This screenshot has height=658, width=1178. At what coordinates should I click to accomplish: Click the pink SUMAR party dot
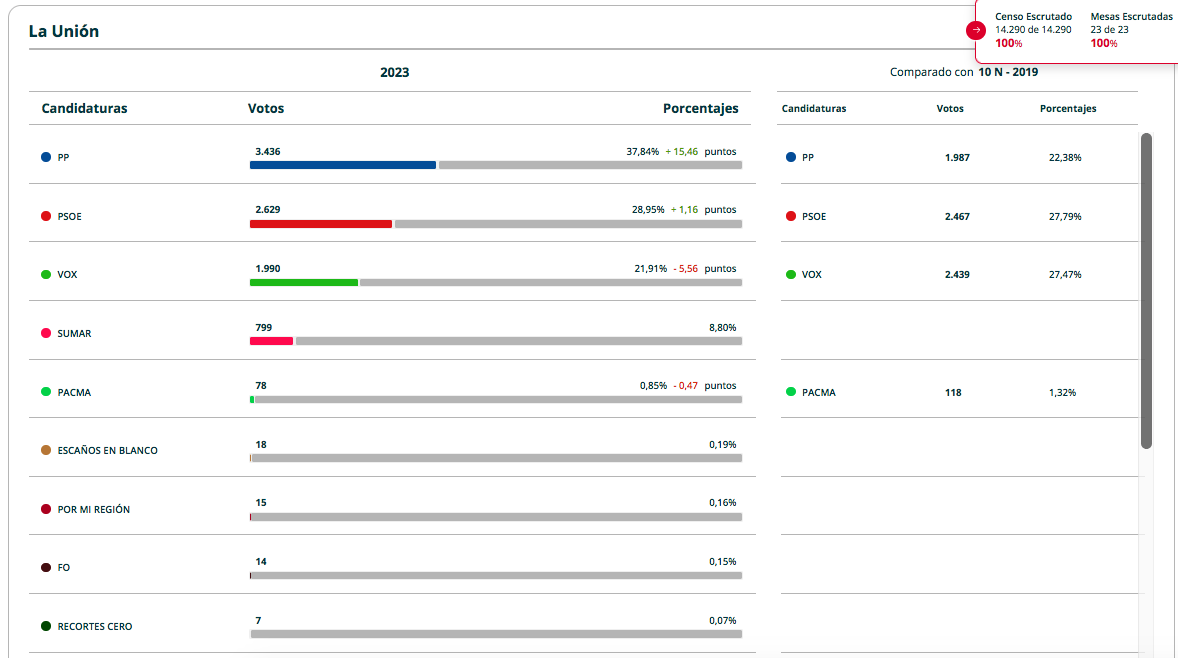coord(46,333)
